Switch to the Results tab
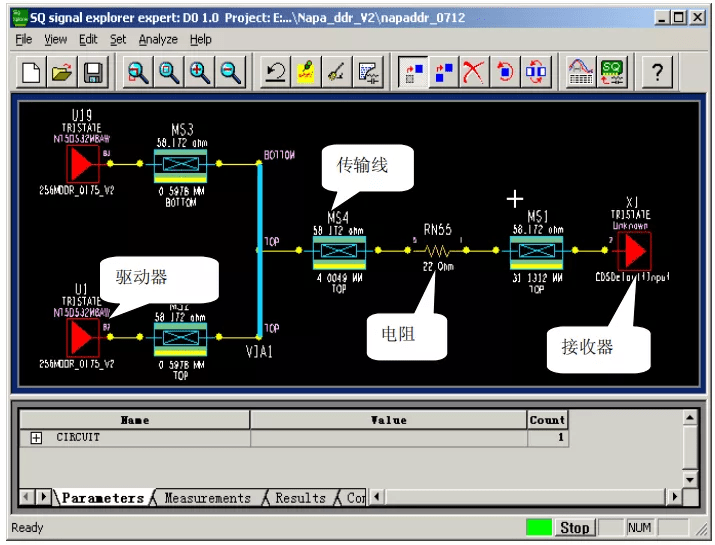The height and width of the screenshot is (545, 715). [300, 498]
